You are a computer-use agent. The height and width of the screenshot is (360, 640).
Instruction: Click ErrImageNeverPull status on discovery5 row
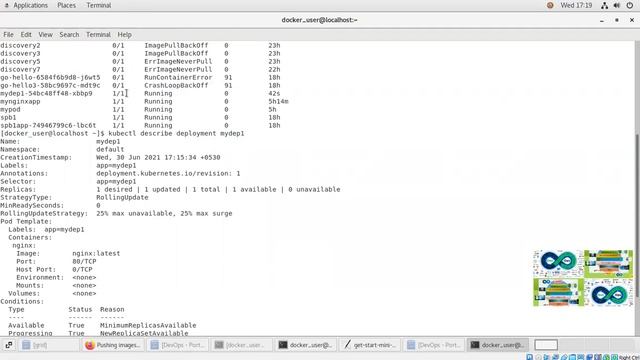click(178, 61)
